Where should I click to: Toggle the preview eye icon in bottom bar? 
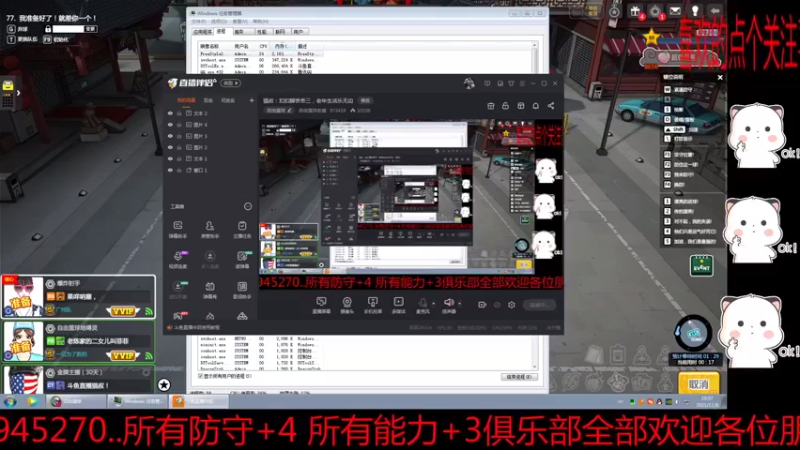click(497, 305)
